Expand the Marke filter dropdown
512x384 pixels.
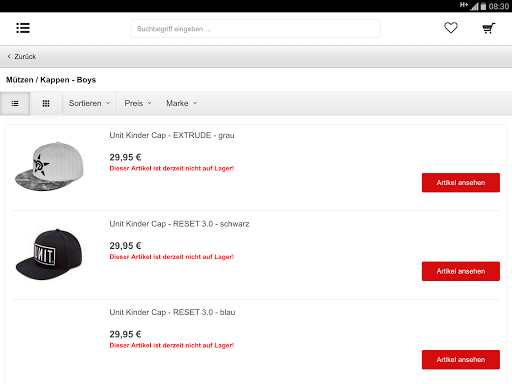(181, 104)
